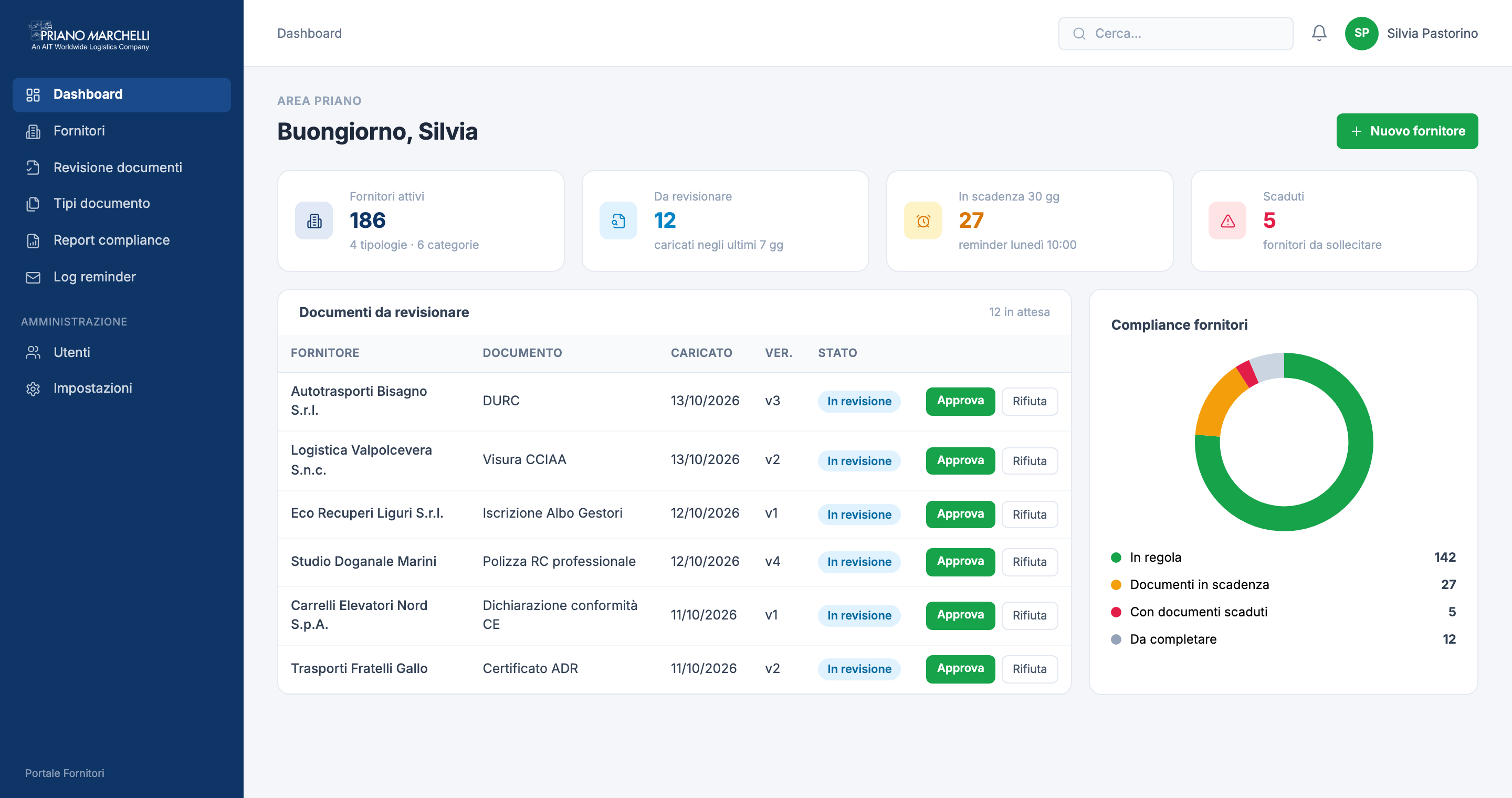
Task: Click the Scaduti warning triangle icon
Action: coord(1227,220)
